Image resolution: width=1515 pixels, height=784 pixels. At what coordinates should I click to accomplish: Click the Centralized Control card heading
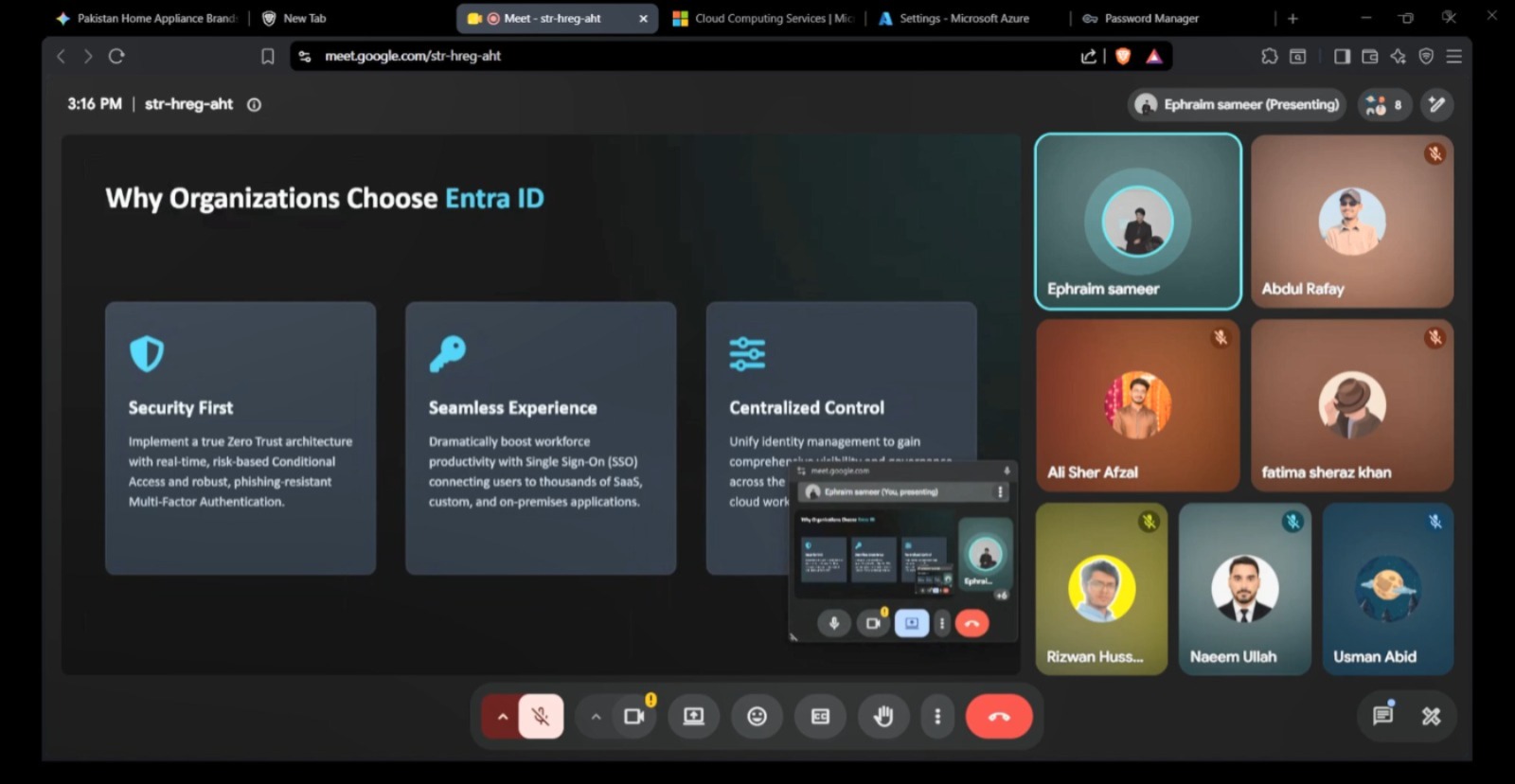click(807, 408)
